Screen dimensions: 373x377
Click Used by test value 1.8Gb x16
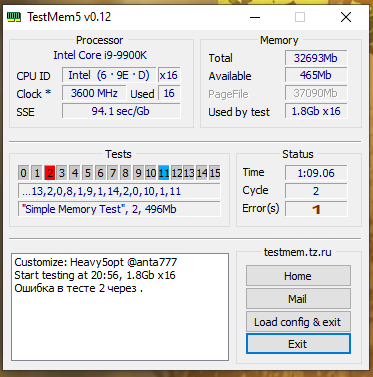(x=316, y=111)
